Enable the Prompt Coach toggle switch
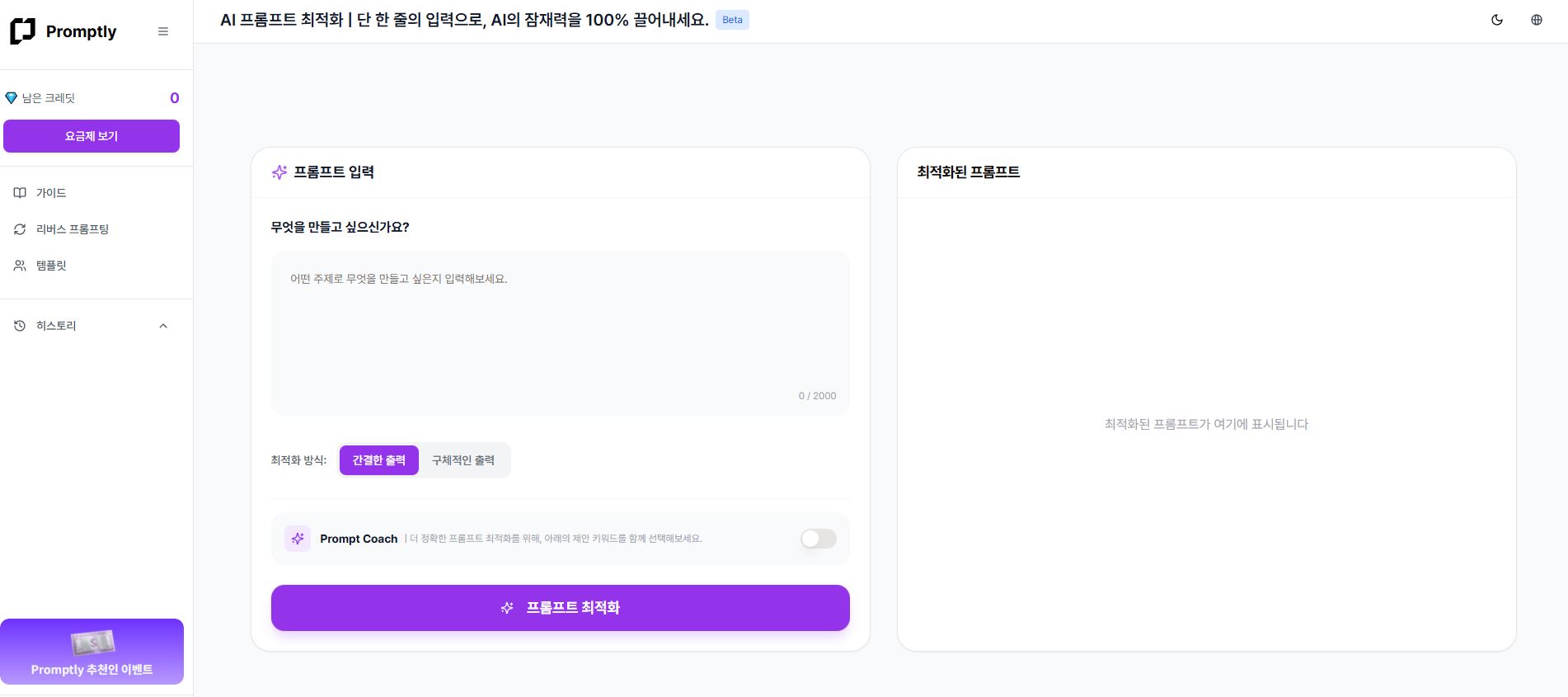This screenshot has width=1568, height=697. click(818, 539)
